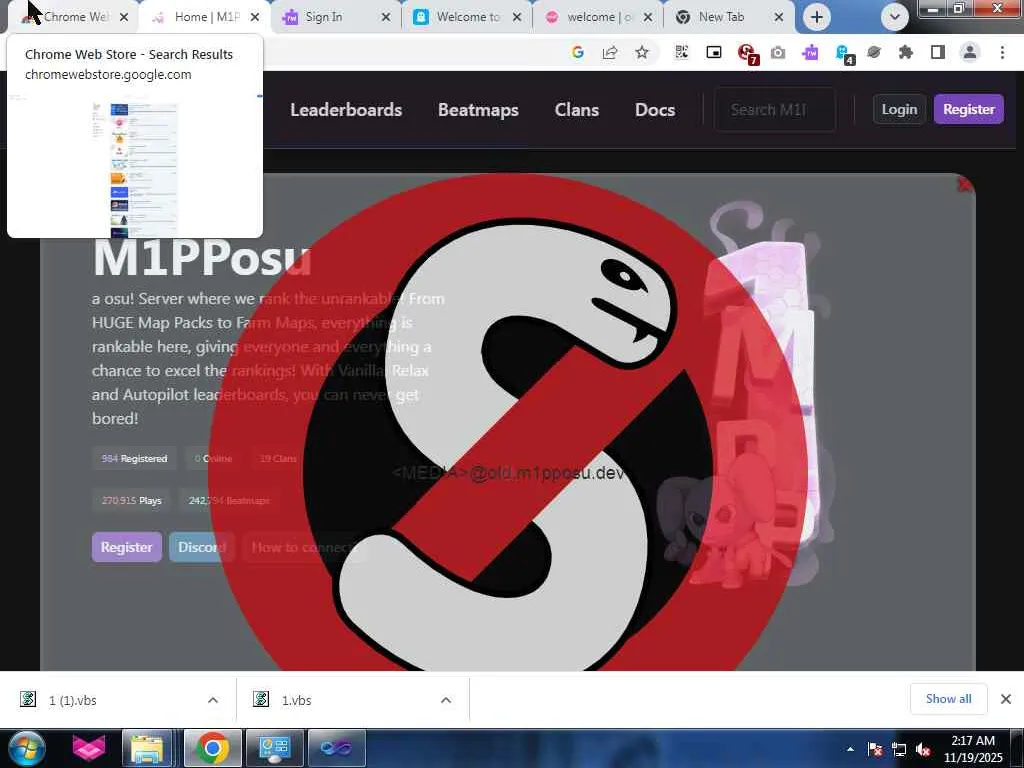Image resolution: width=1024 pixels, height=768 pixels.
Task: Open Docs in site navigation
Action: (x=655, y=110)
